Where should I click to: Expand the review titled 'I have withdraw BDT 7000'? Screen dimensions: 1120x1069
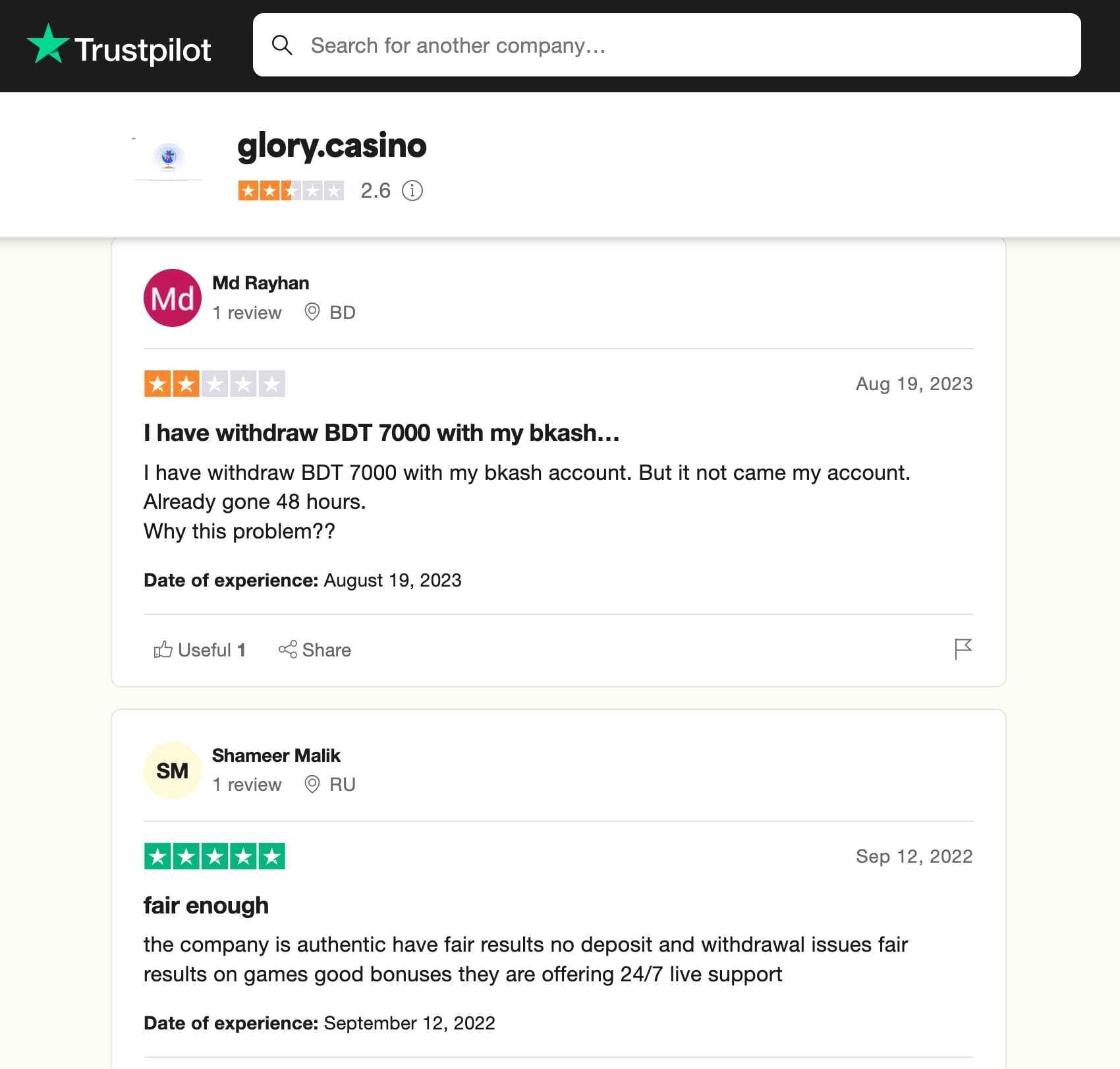pyautogui.click(x=381, y=433)
